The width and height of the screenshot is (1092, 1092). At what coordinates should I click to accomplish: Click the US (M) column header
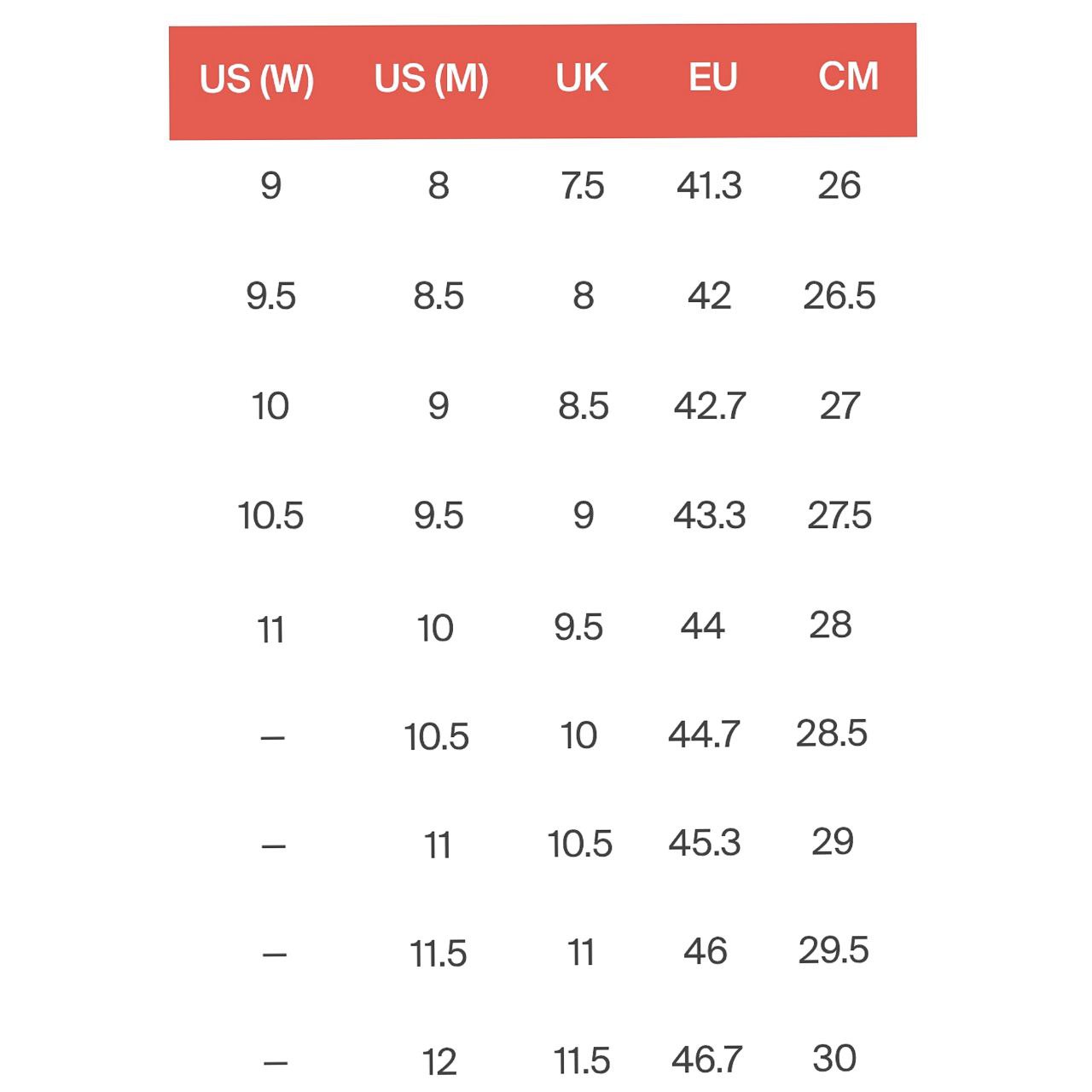point(431,79)
